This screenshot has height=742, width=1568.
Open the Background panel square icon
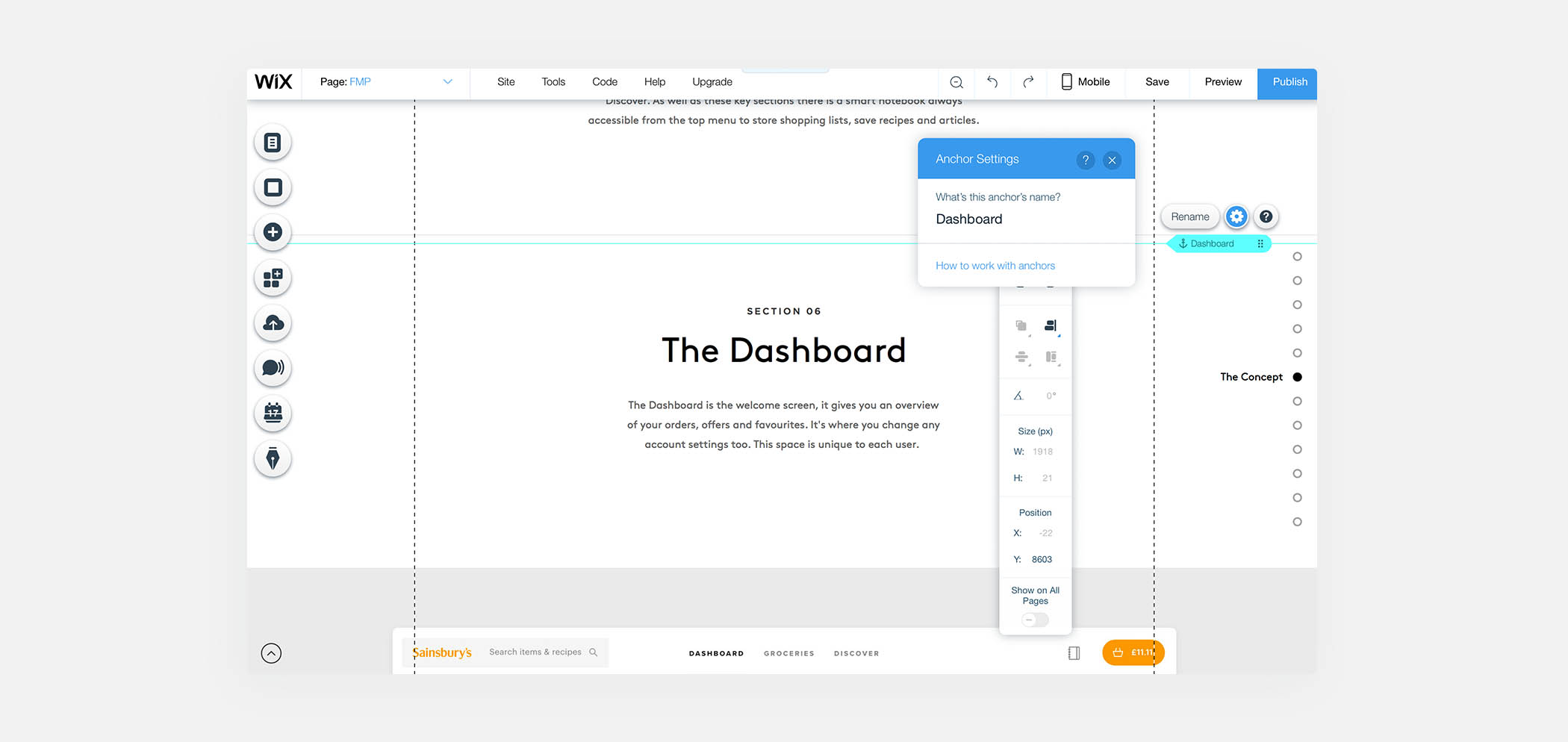click(273, 187)
